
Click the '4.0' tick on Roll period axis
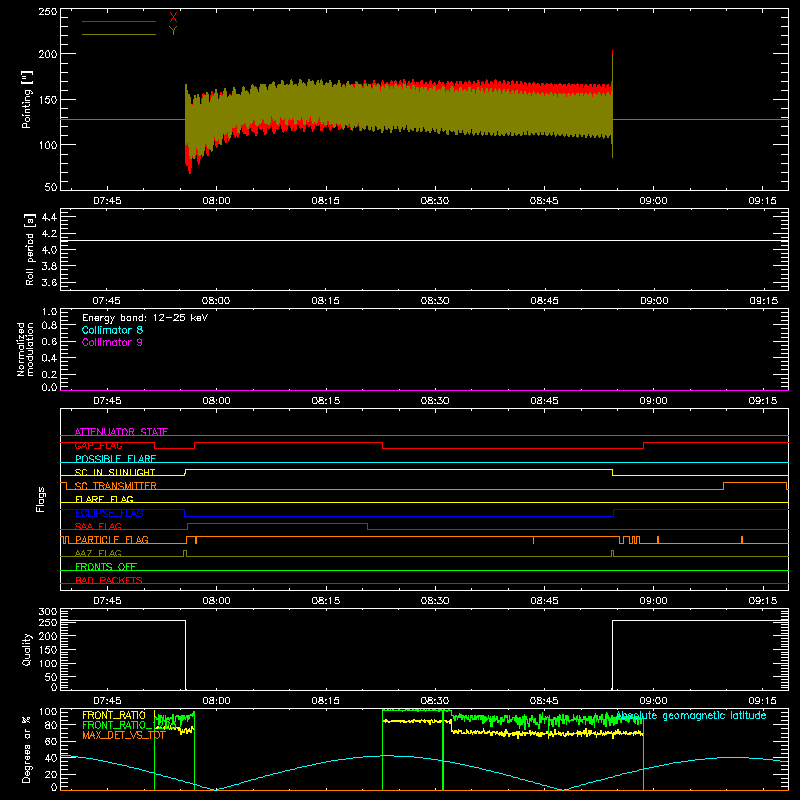point(49,250)
